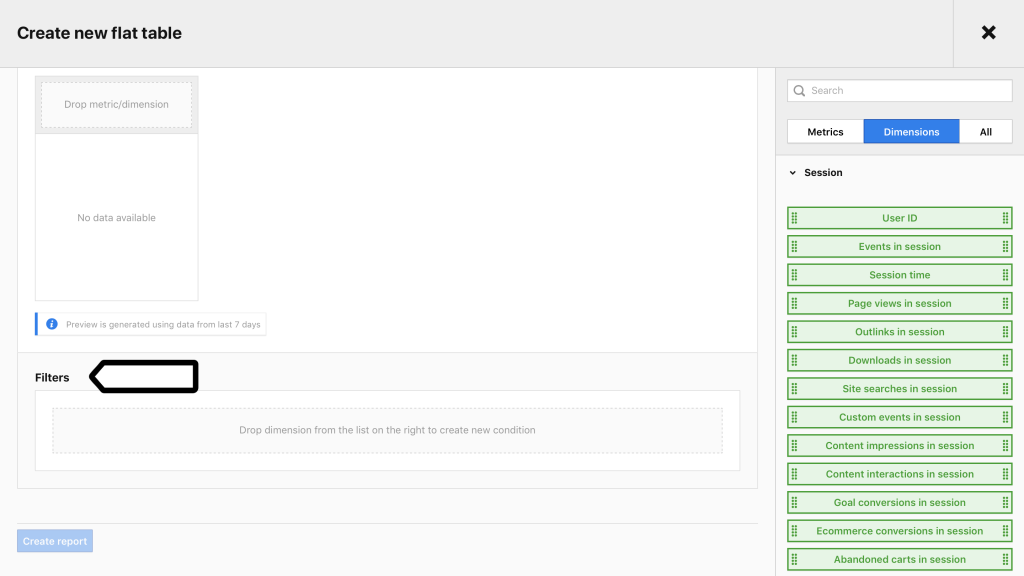Select Custom events in session dimension
Viewport: 1024px width, 576px height.
(899, 417)
